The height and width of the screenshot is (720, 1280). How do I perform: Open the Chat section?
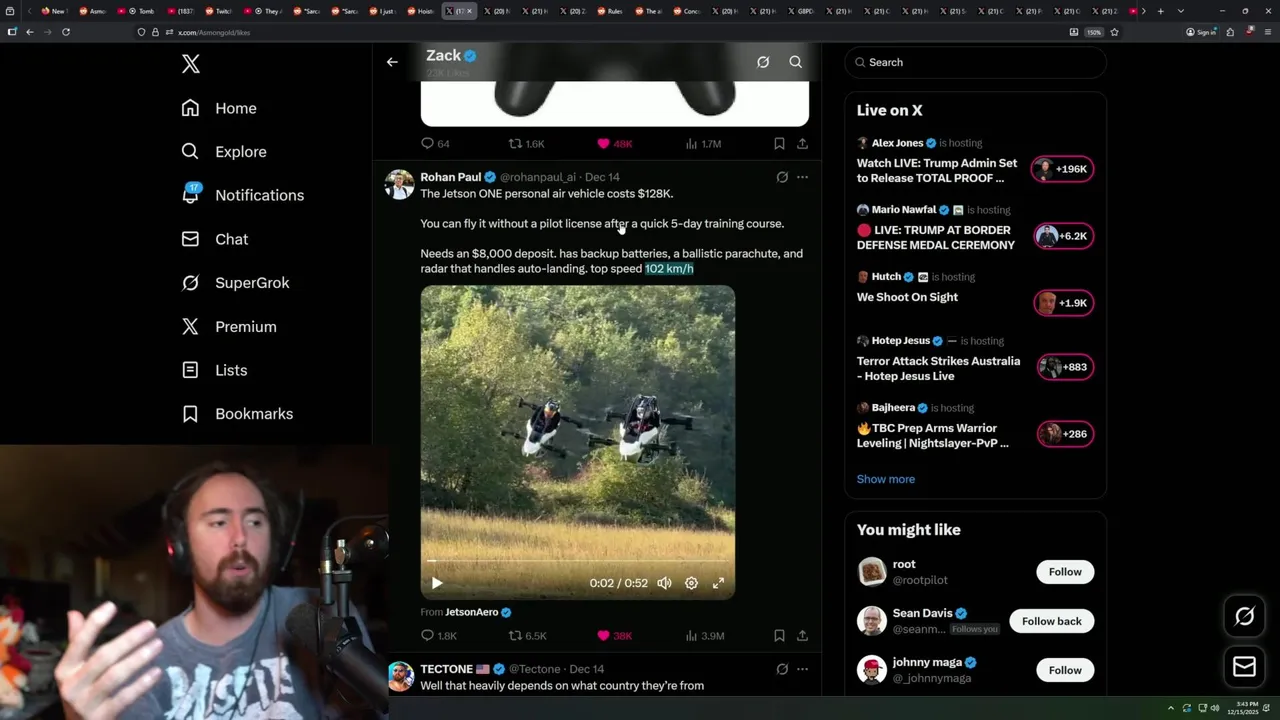click(x=215, y=239)
